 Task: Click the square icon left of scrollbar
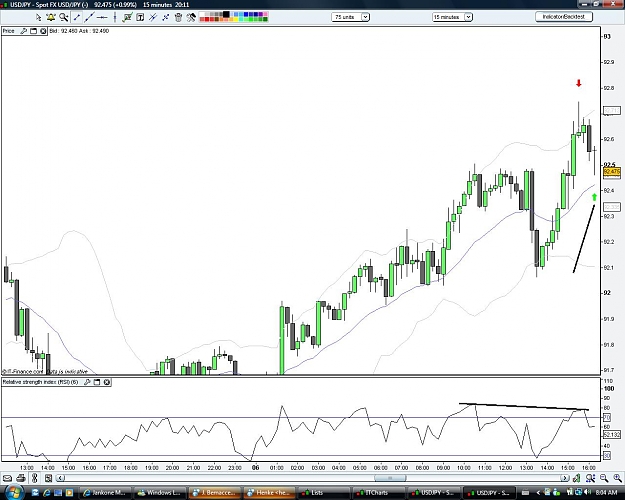pos(48,478)
